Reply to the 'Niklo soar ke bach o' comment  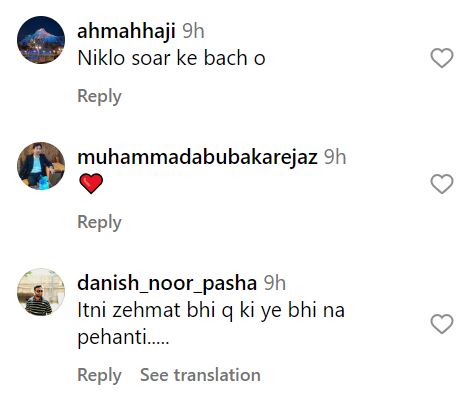click(x=99, y=97)
